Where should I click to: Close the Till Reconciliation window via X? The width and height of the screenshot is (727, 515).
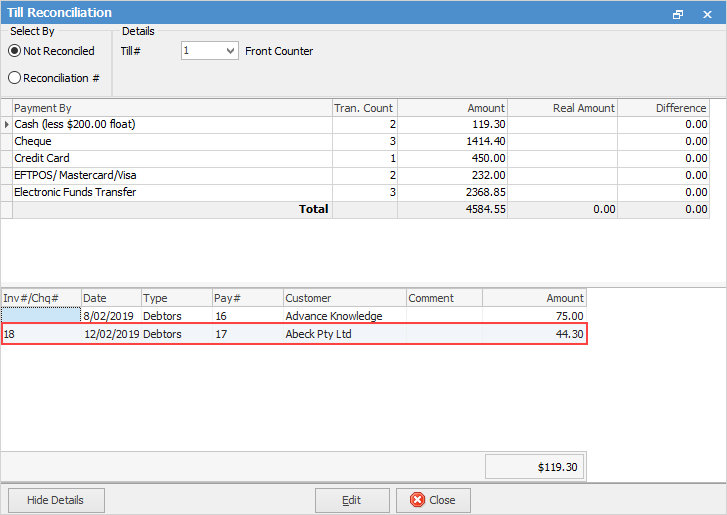[706, 14]
